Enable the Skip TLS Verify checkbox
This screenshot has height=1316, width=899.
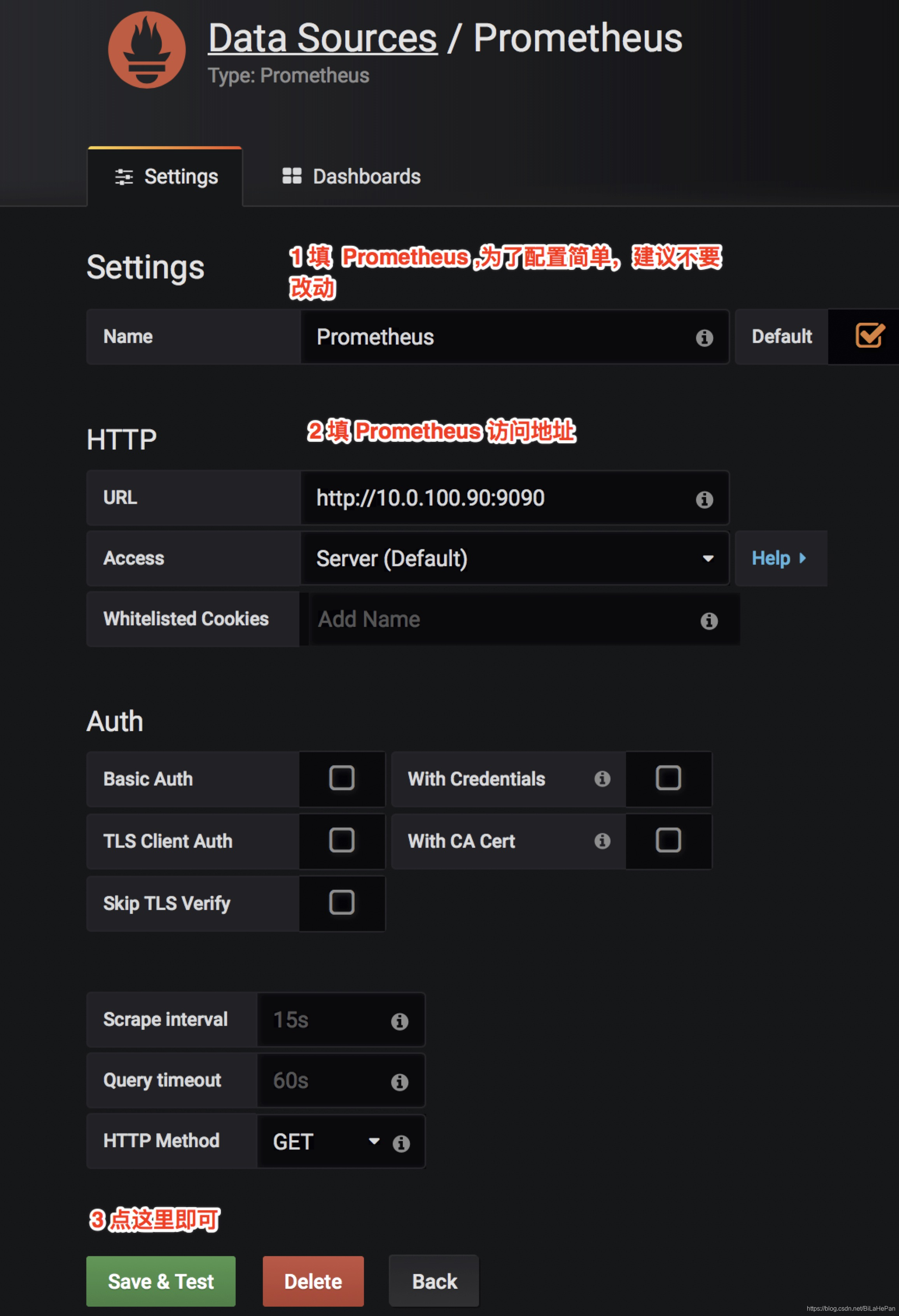pyautogui.click(x=342, y=903)
